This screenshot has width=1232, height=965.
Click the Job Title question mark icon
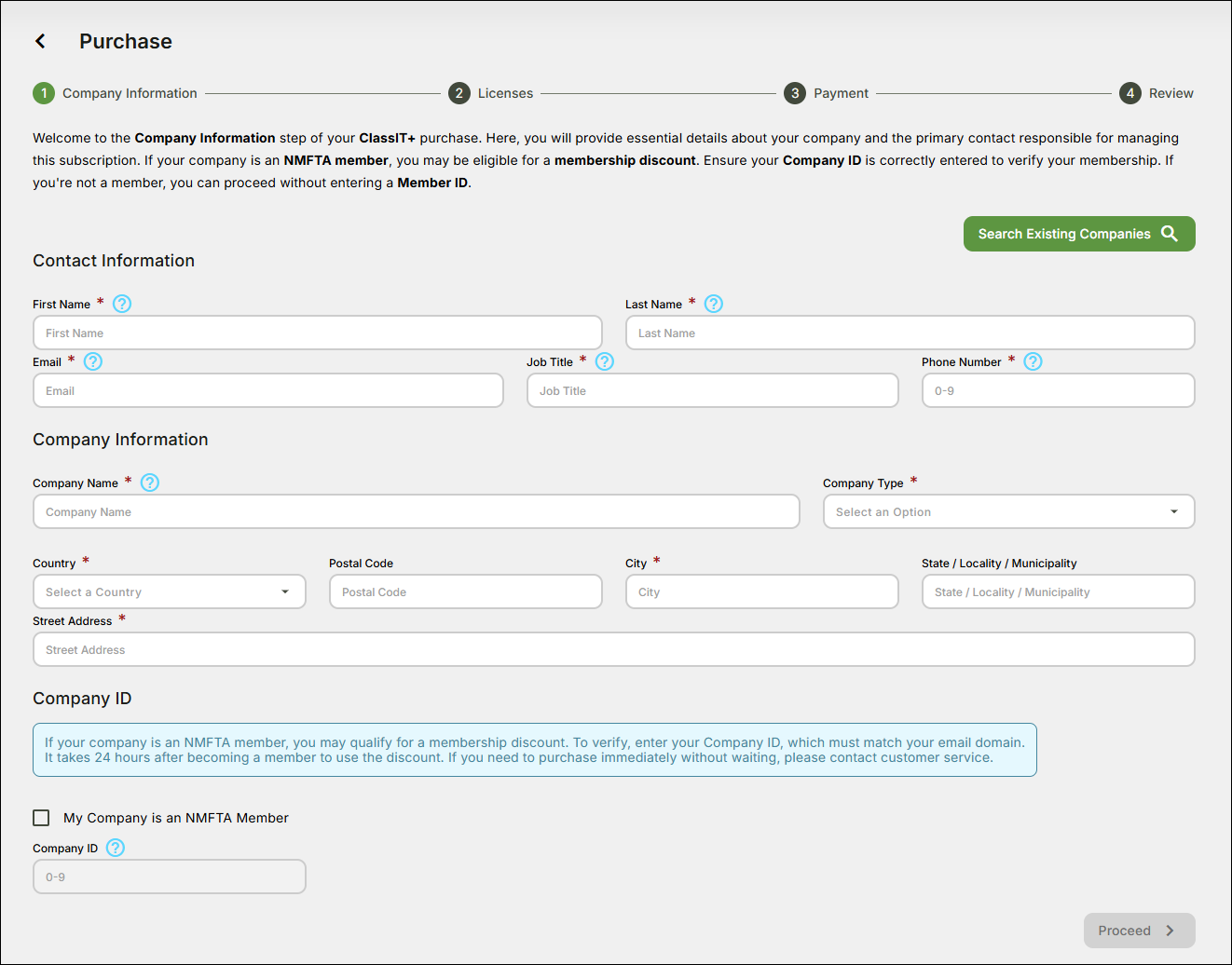coord(604,361)
